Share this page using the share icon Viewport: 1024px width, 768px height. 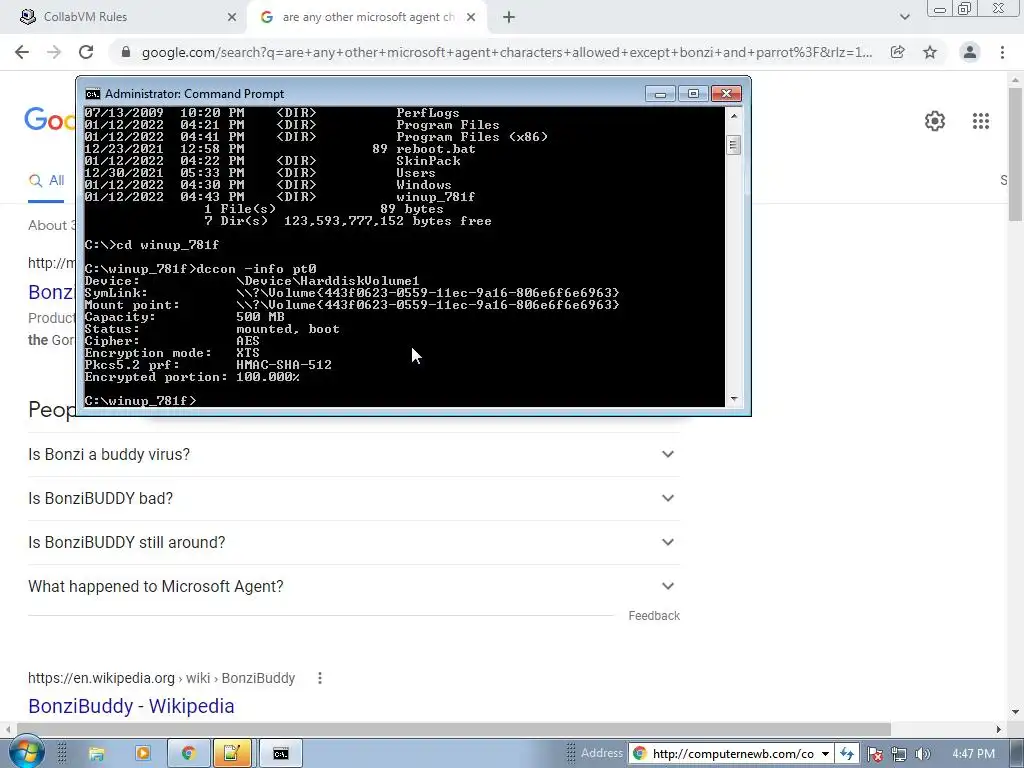tap(897, 52)
